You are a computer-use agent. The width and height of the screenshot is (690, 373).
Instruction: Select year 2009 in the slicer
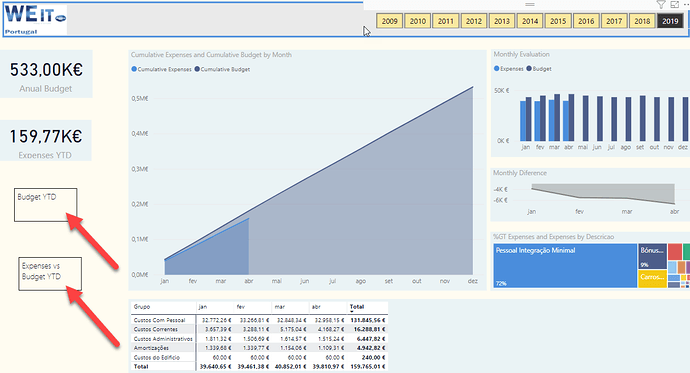[389, 21]
